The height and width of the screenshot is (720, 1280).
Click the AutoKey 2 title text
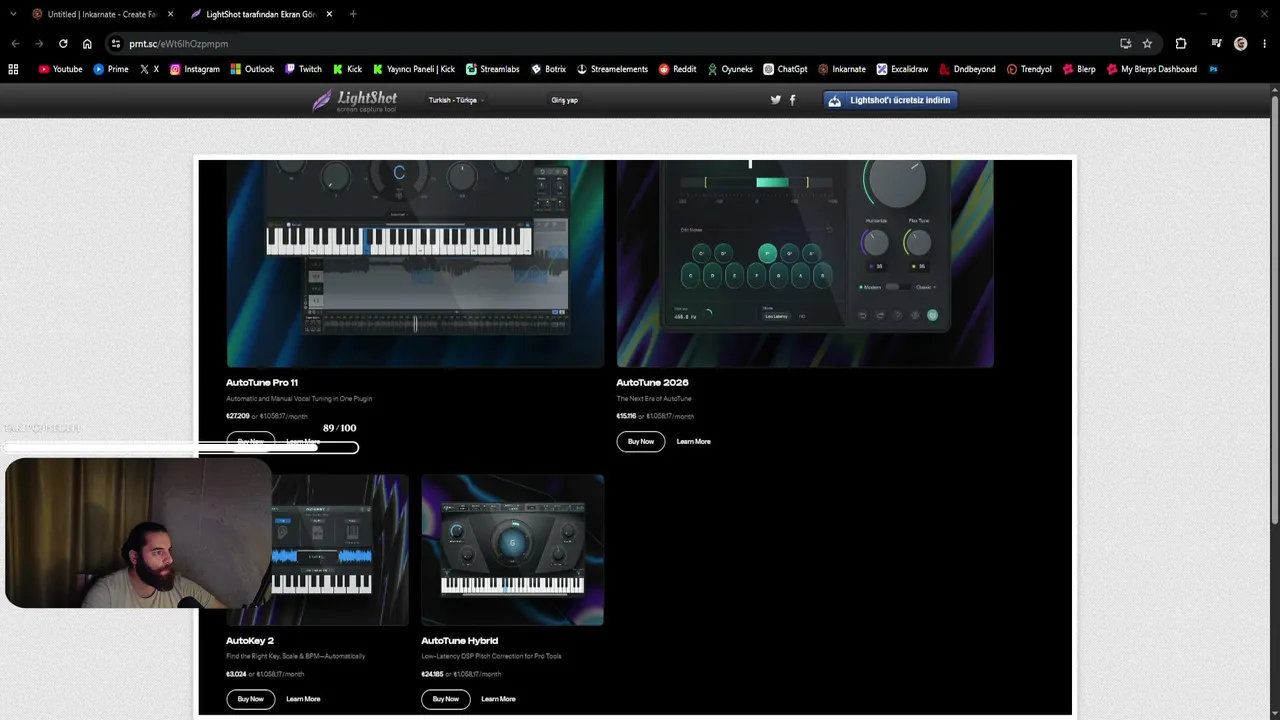(x=250, y=640)
